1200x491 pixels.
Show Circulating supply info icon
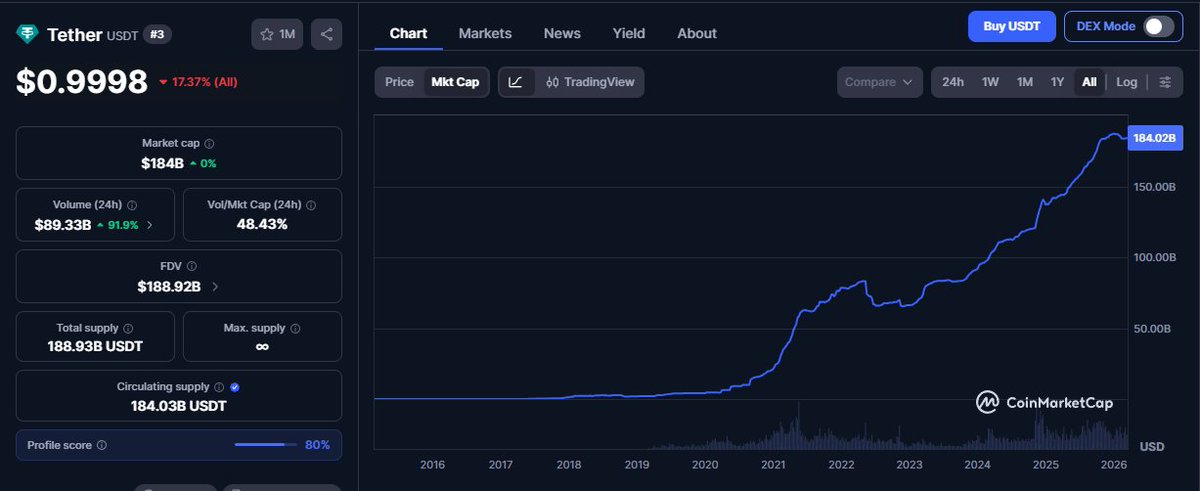tap(219, 387)
